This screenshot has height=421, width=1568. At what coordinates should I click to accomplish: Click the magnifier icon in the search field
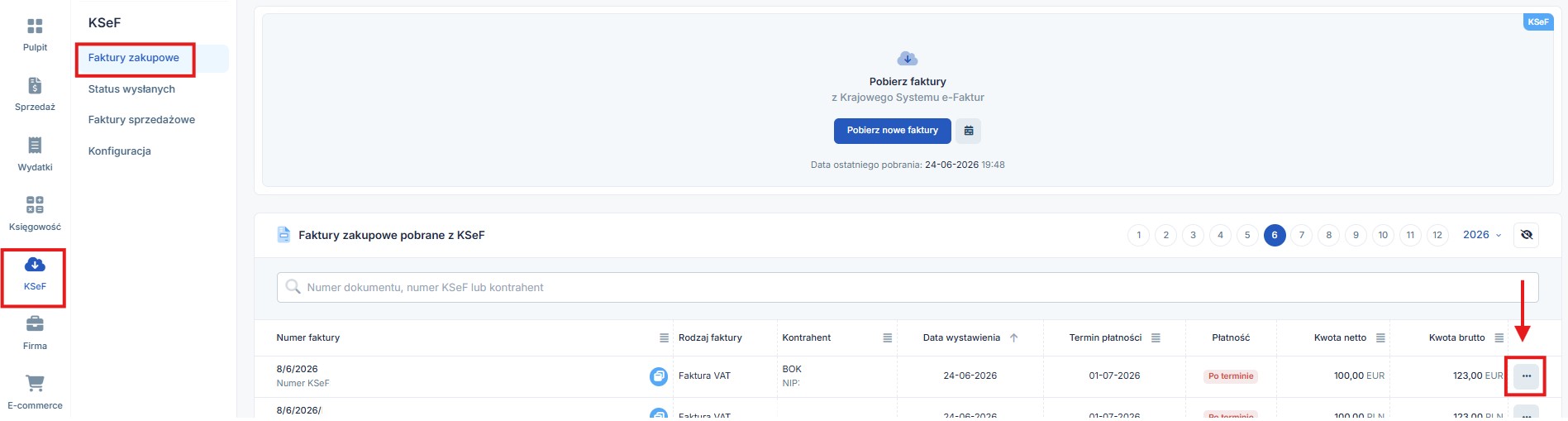pyautogui.click(x=293, y=287)
